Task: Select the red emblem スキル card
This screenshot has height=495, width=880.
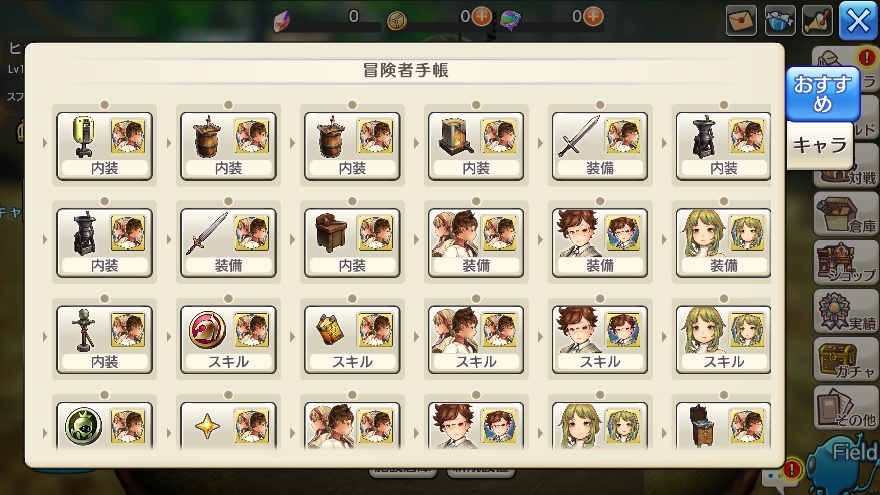Action: point(228,340)
